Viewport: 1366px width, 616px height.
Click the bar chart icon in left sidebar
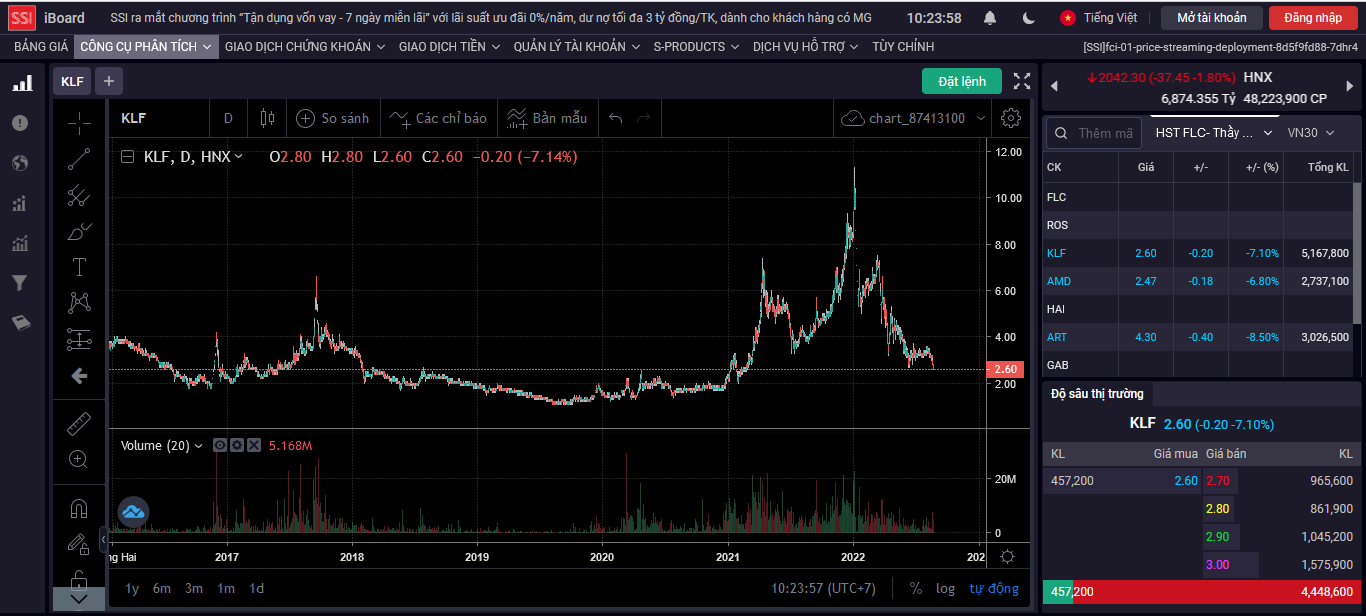(x=21, y=83)
